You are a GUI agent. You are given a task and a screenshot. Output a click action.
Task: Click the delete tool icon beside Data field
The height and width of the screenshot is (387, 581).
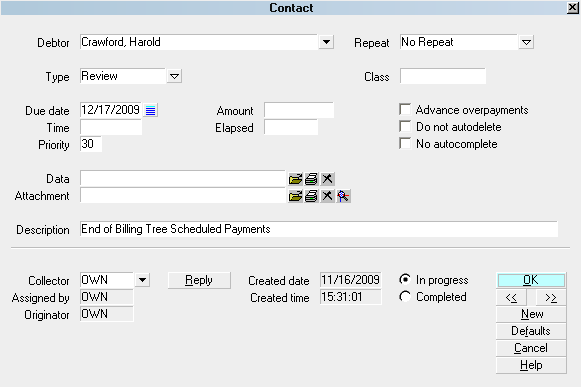pyautogui.click(x=327, y=179)
